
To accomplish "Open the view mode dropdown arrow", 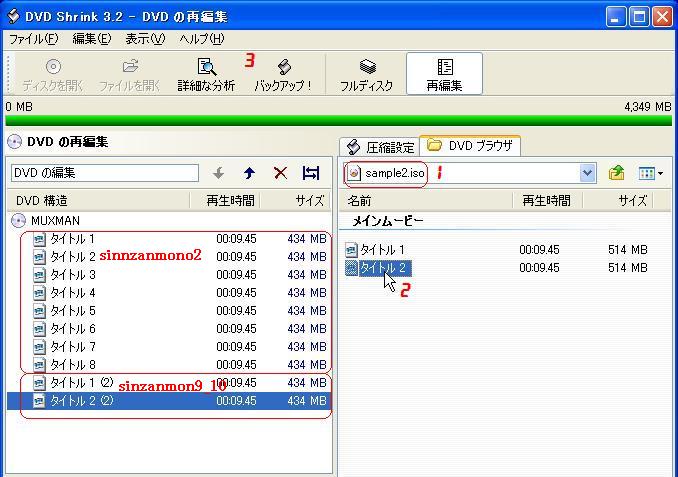I will point(660,174).
